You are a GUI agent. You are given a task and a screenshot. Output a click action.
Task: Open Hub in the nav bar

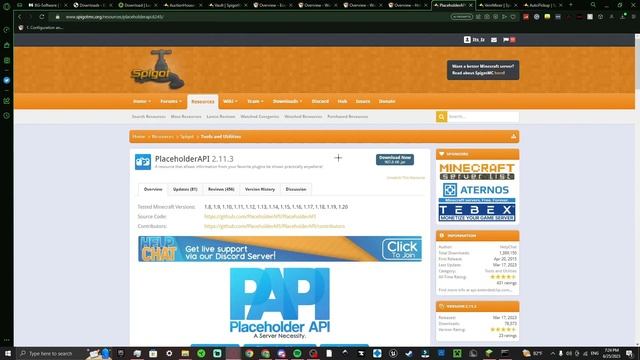pyautogui.click(x=342, y=101)
